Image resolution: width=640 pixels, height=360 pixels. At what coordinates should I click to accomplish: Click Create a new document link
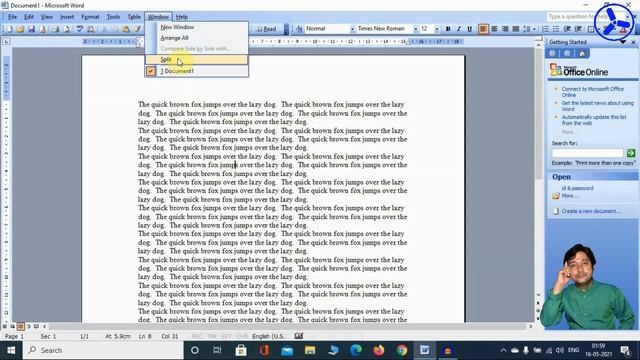coord(591,211)
